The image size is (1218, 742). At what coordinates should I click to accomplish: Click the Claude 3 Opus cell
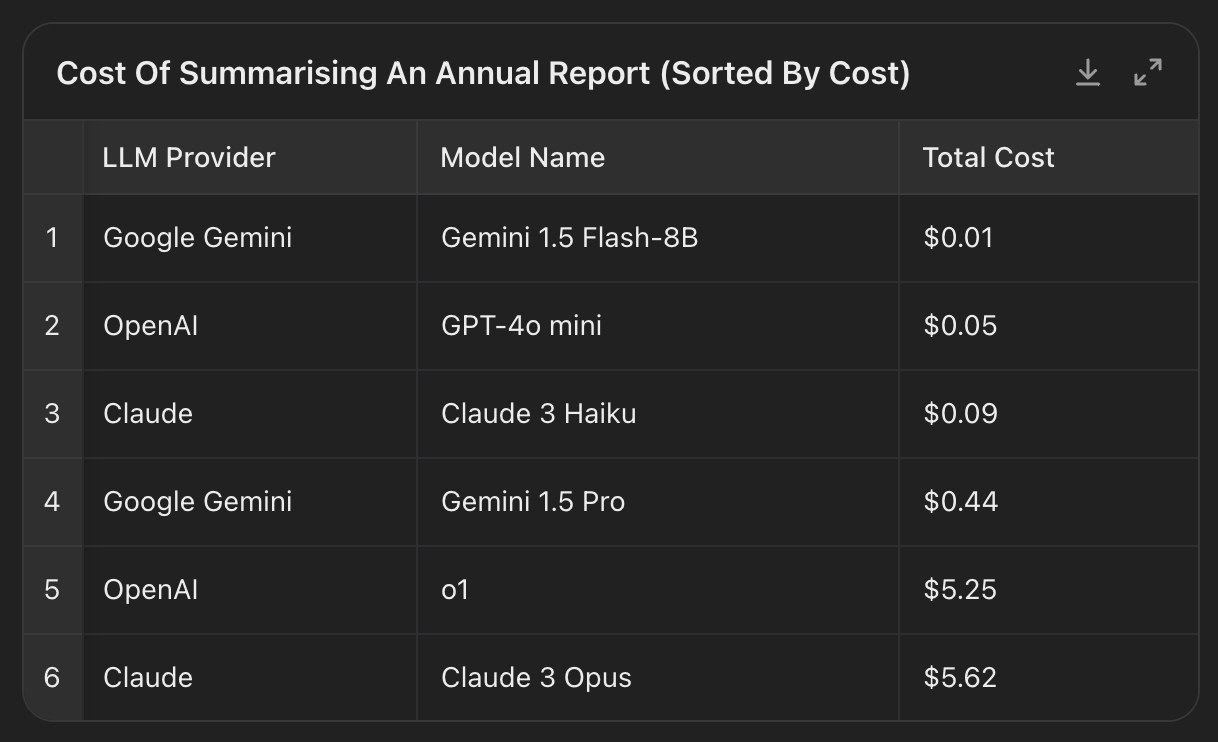[536, 677]
